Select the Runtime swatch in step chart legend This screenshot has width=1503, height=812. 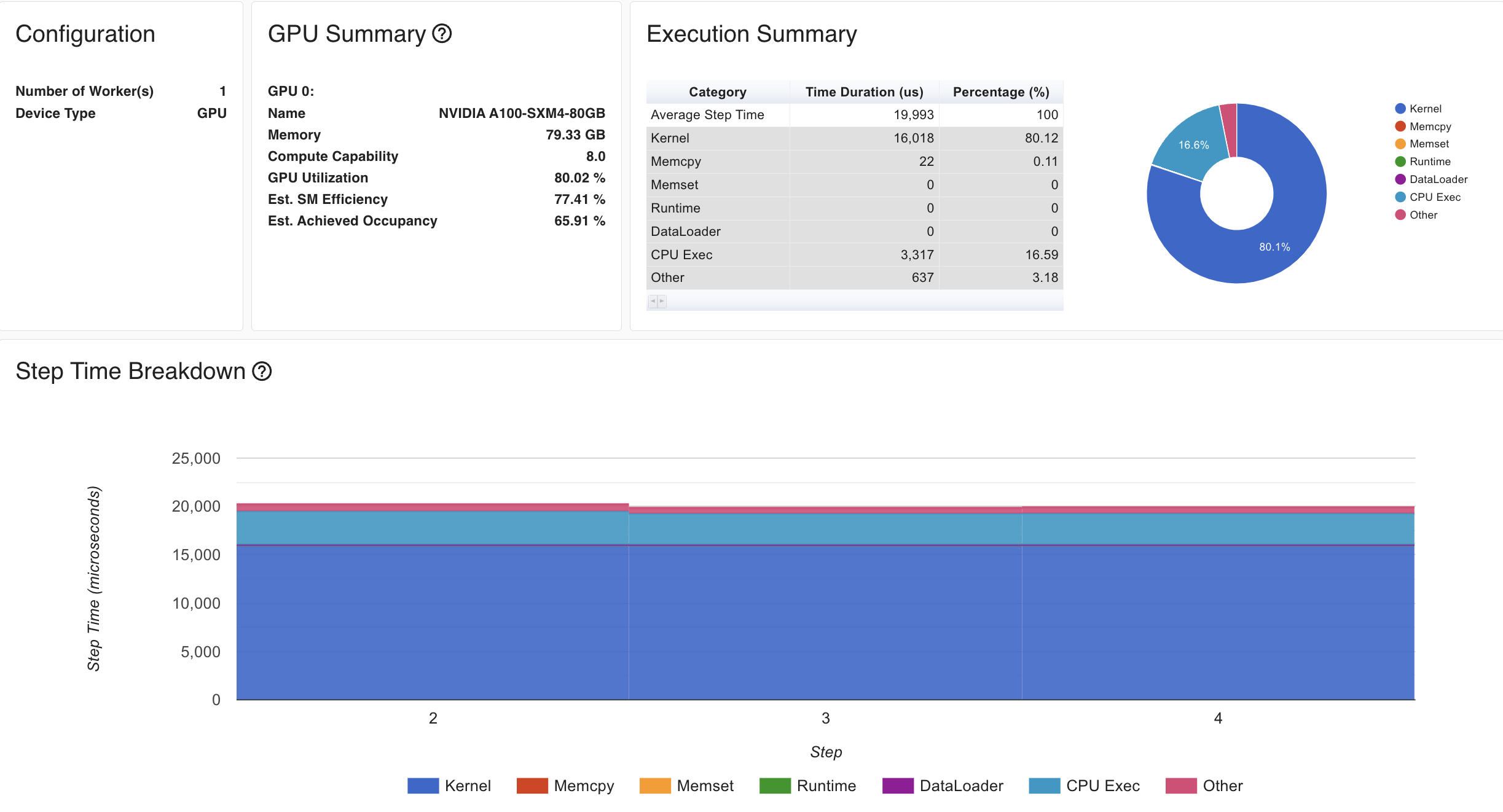pos(775,786)
